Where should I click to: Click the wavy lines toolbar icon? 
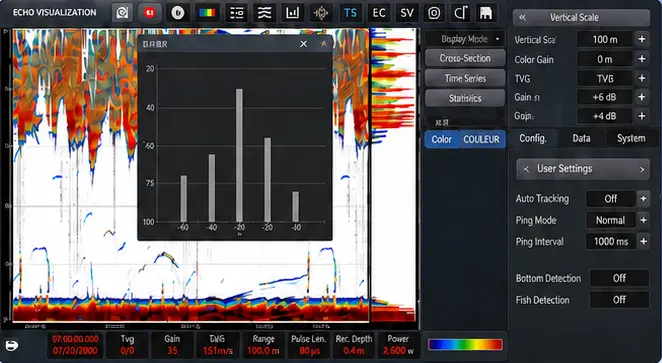[264, 13]
